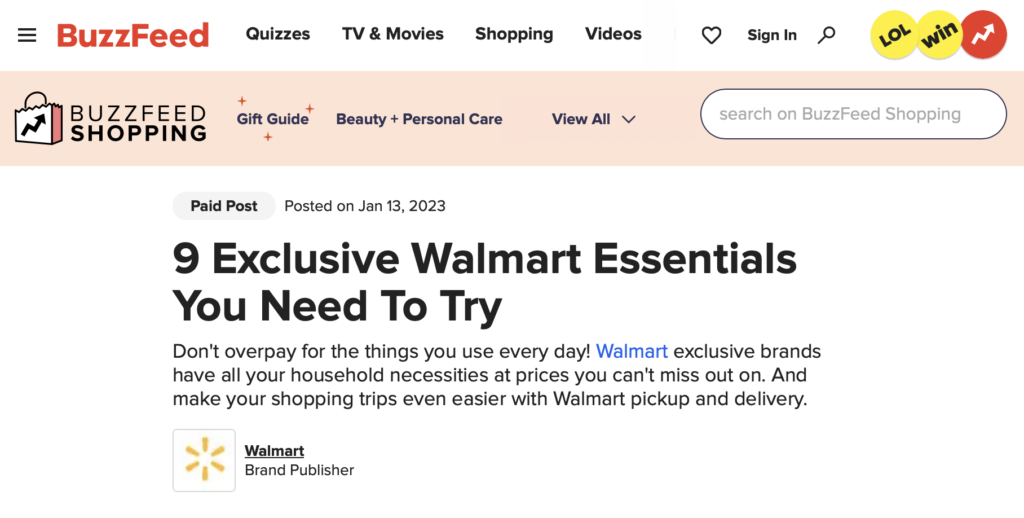
Task: Open the Quizzes section
Action: [x=278, y=34]
